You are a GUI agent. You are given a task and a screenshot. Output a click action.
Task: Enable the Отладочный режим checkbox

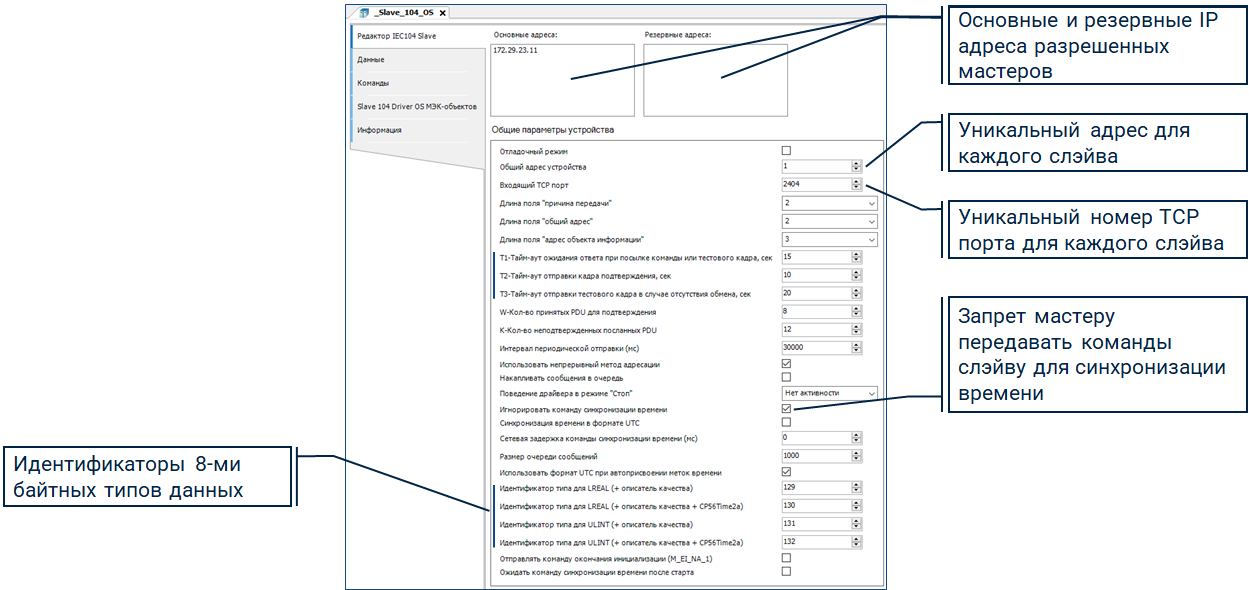pos(786,150)
